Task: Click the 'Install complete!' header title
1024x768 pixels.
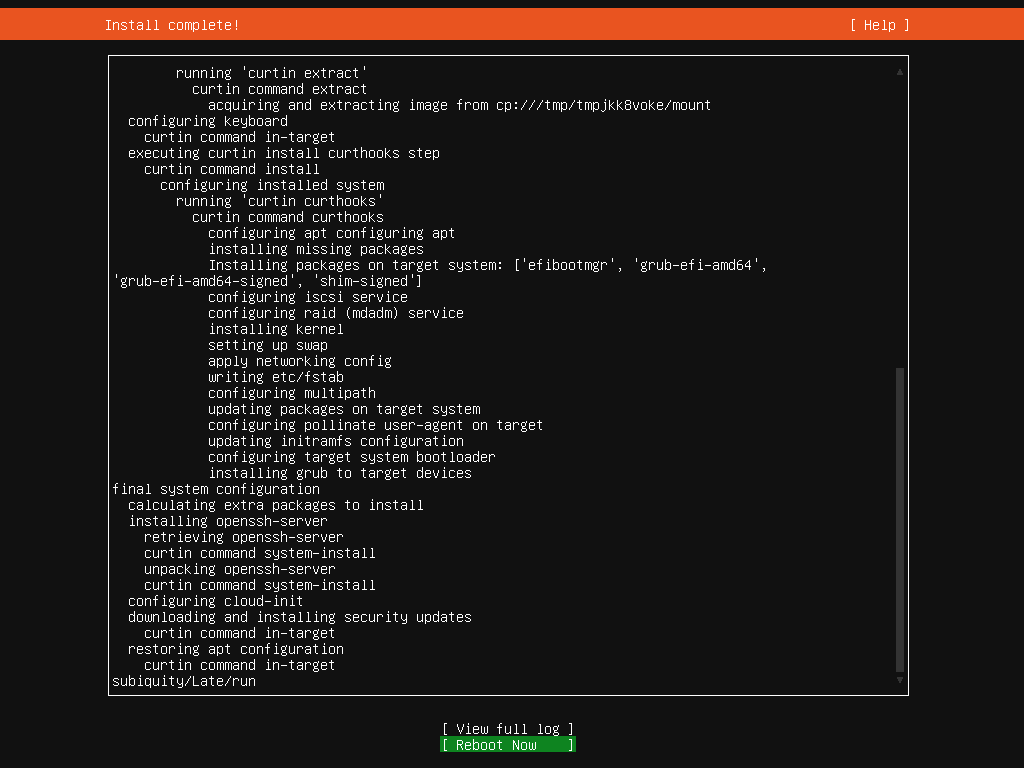Action: (x=172, y=25)
